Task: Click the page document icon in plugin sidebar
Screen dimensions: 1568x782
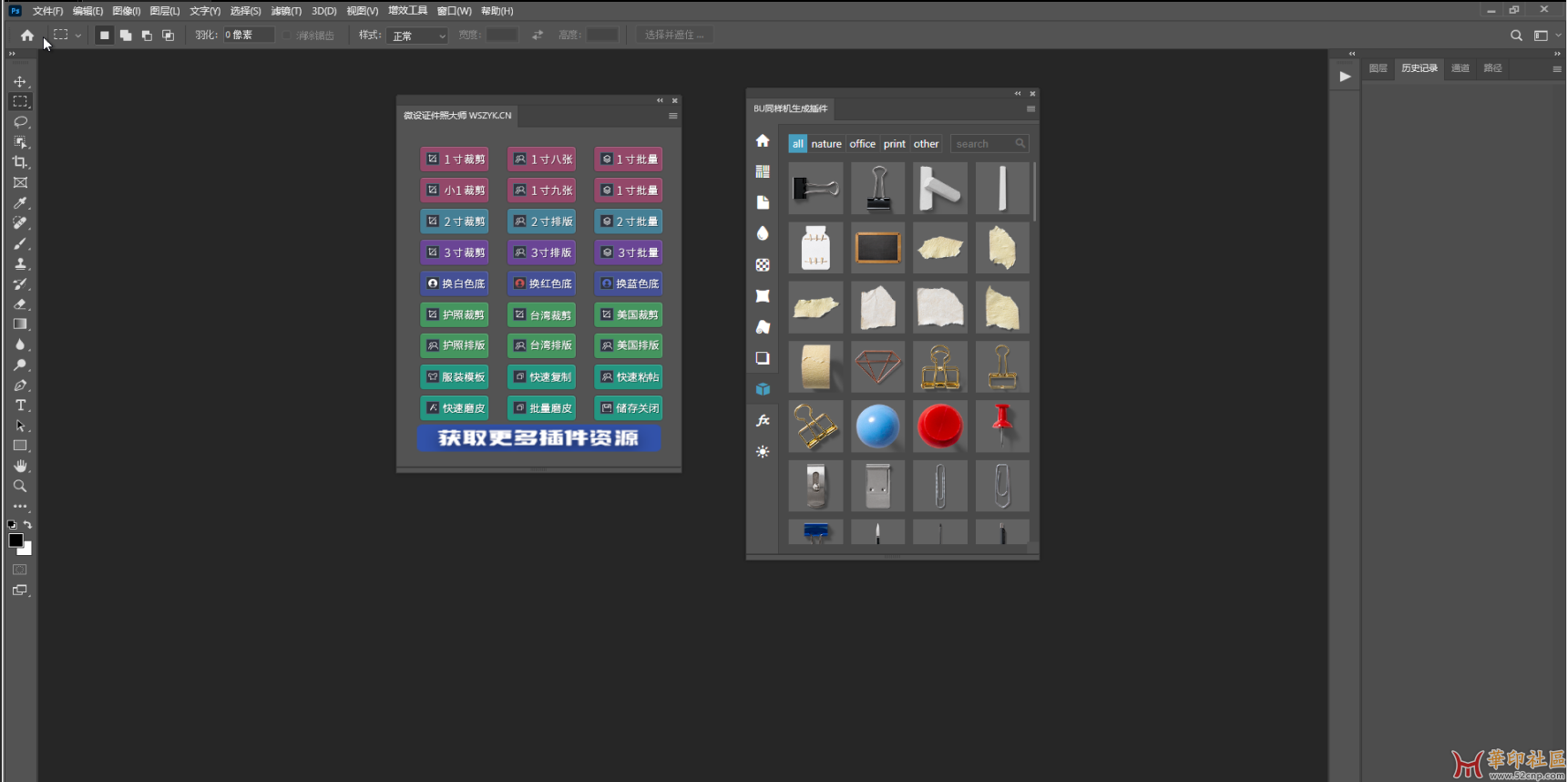Action: [x=763, y=202]
